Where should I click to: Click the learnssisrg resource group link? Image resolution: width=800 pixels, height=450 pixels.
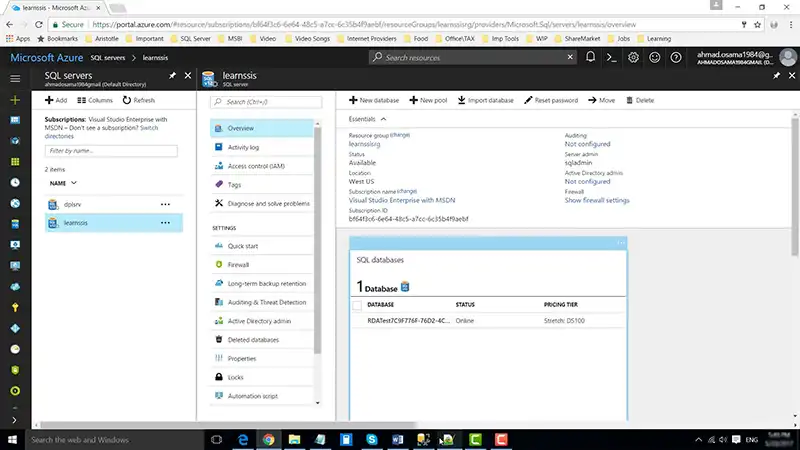(364, 144)
